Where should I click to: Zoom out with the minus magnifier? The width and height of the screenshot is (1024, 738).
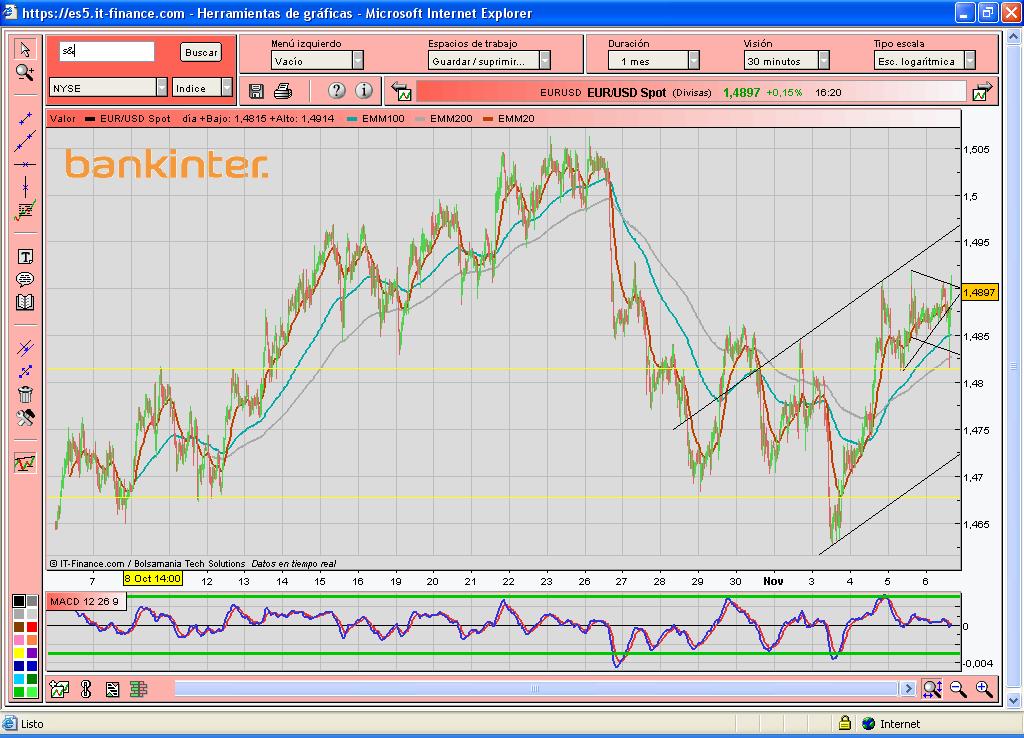click(x=958, y=688)
